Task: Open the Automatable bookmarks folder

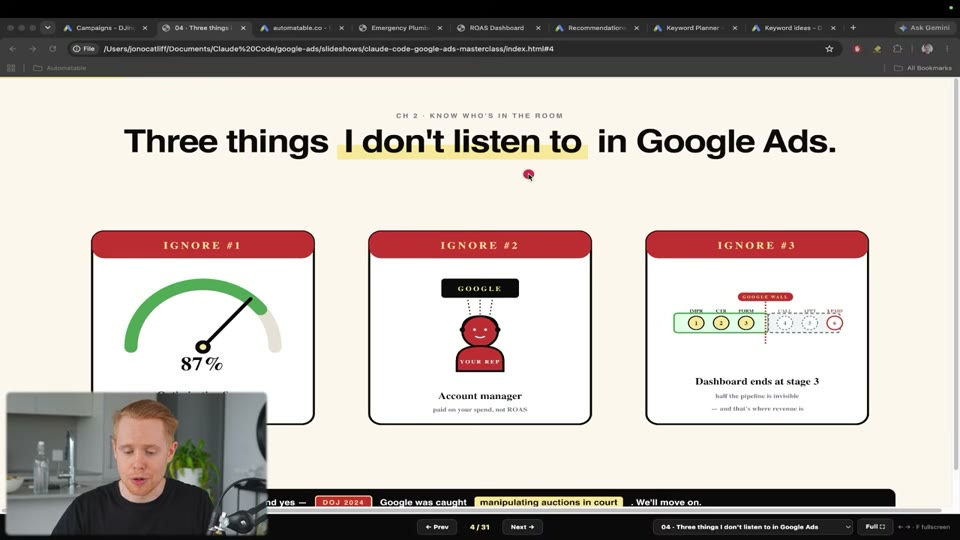Action: [x=59, y=68]
